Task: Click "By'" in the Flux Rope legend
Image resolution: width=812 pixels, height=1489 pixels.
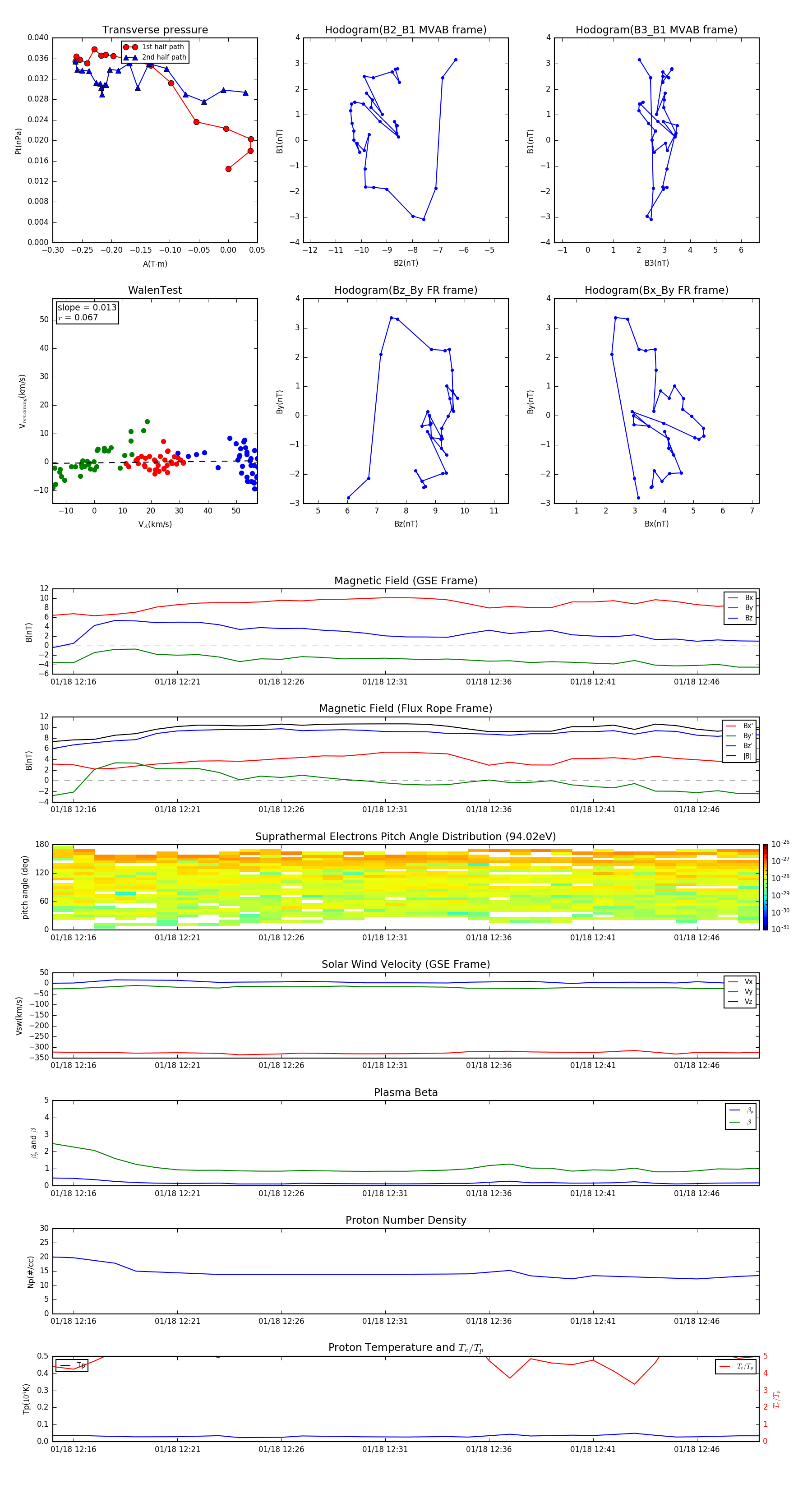Action: click(x=747, y=736)
